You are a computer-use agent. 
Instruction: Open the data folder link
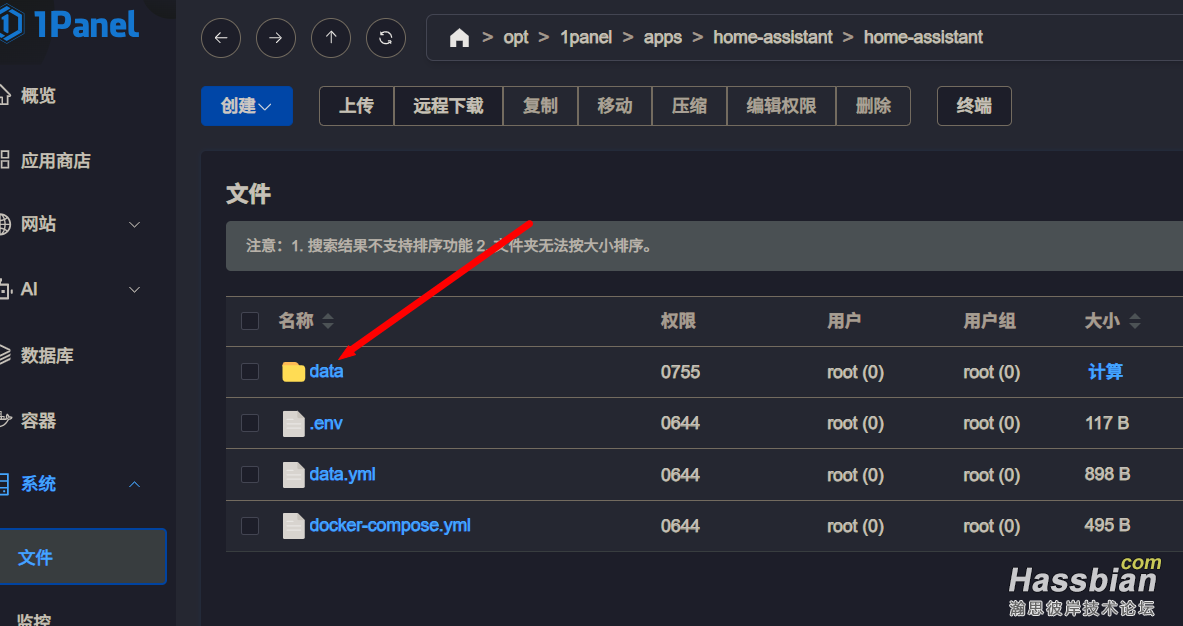click(x=326, y=372)
